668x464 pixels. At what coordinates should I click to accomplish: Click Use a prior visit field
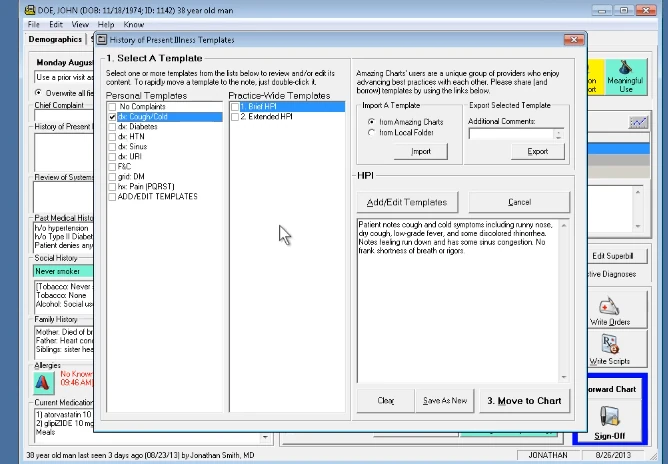click(x=64, y=77)
